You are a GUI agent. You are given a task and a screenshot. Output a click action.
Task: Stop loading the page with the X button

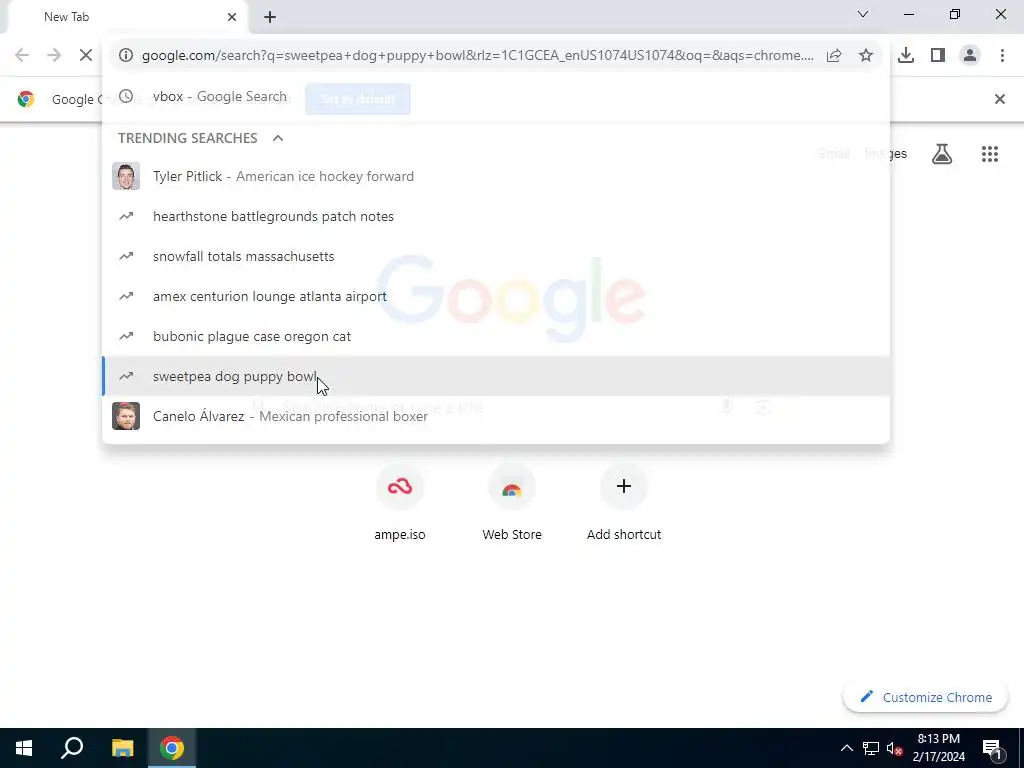[x=86, y=56]
